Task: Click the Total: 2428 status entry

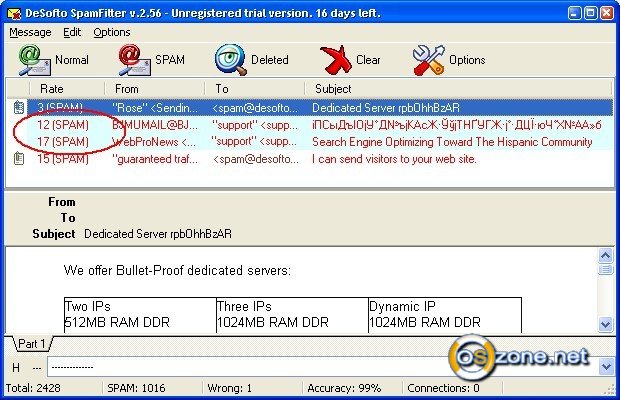Action: tap(33, 388)
